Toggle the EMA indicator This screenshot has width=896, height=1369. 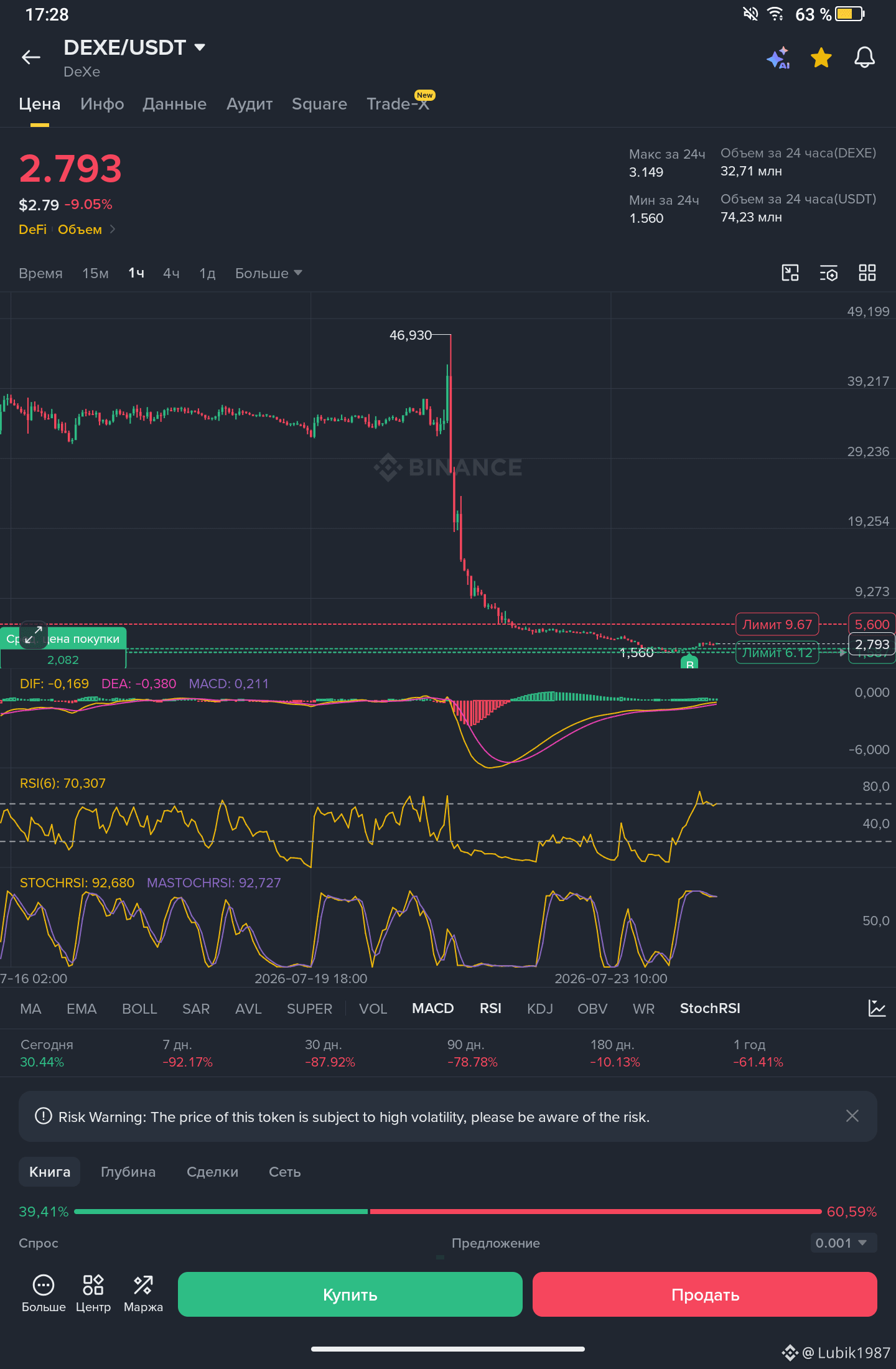(x=82, y=1009)
